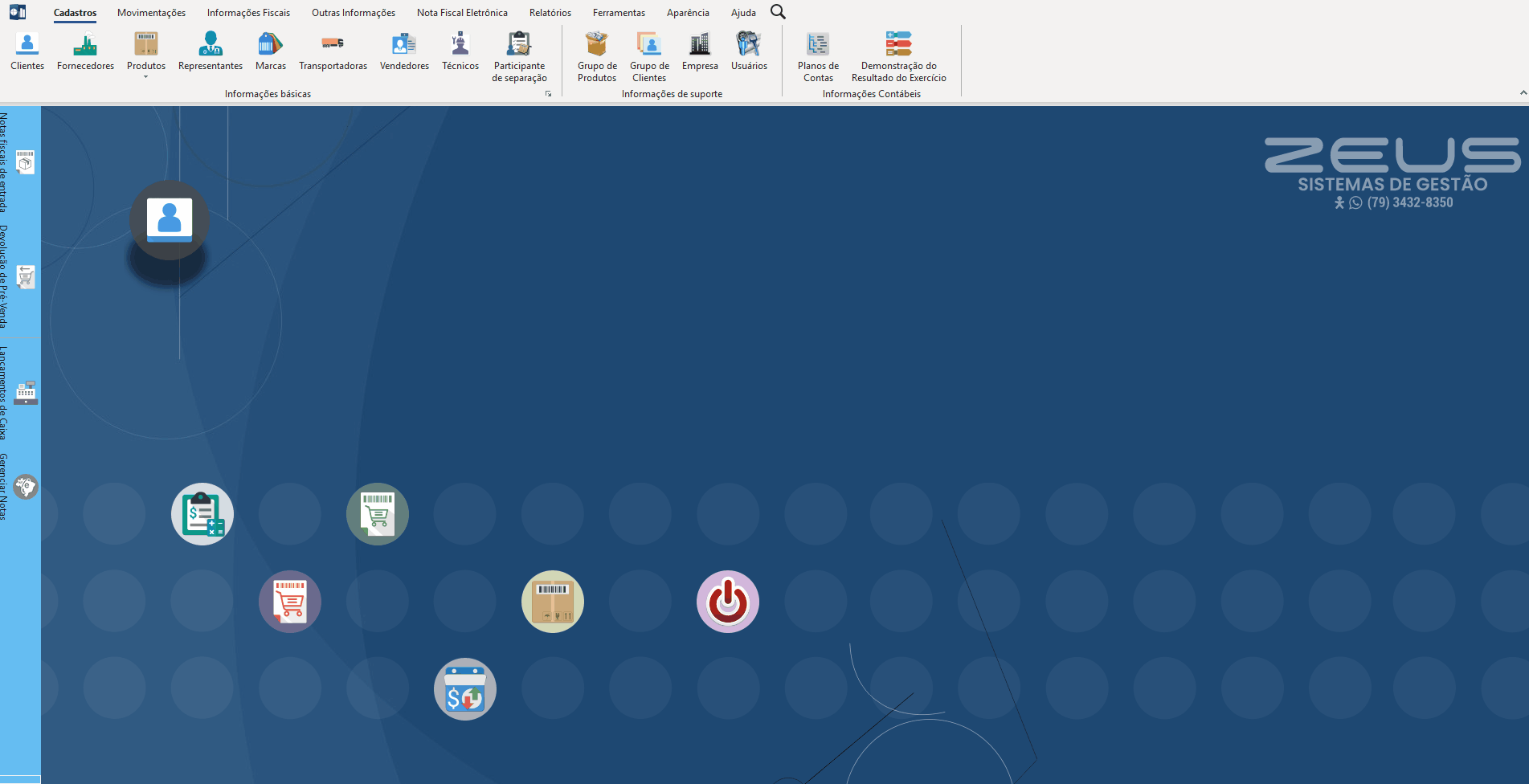
Task: Open Grupo de Produtos
Action: point(597,57)
